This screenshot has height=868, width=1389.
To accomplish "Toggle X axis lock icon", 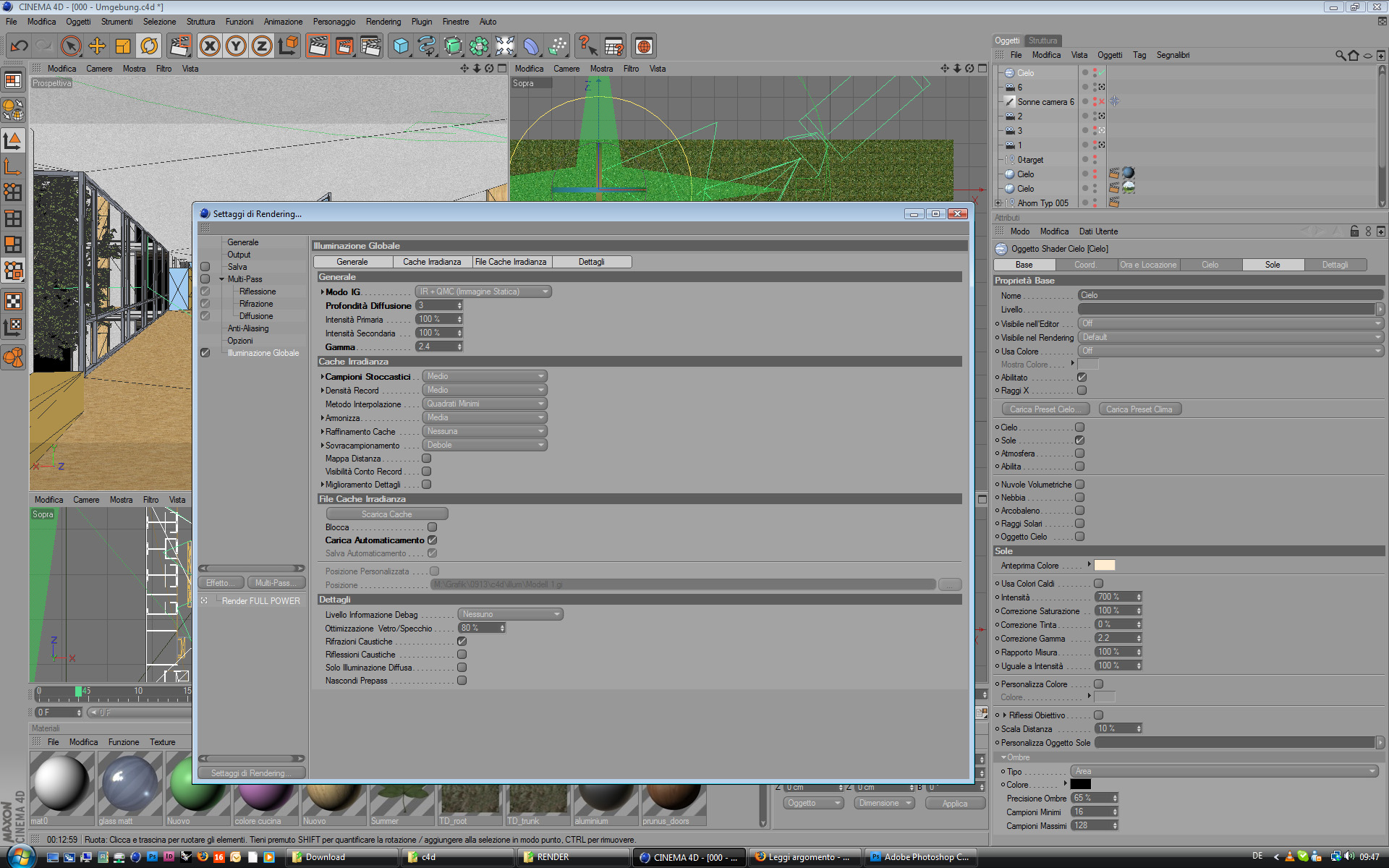I will click(x=210, y=46).
